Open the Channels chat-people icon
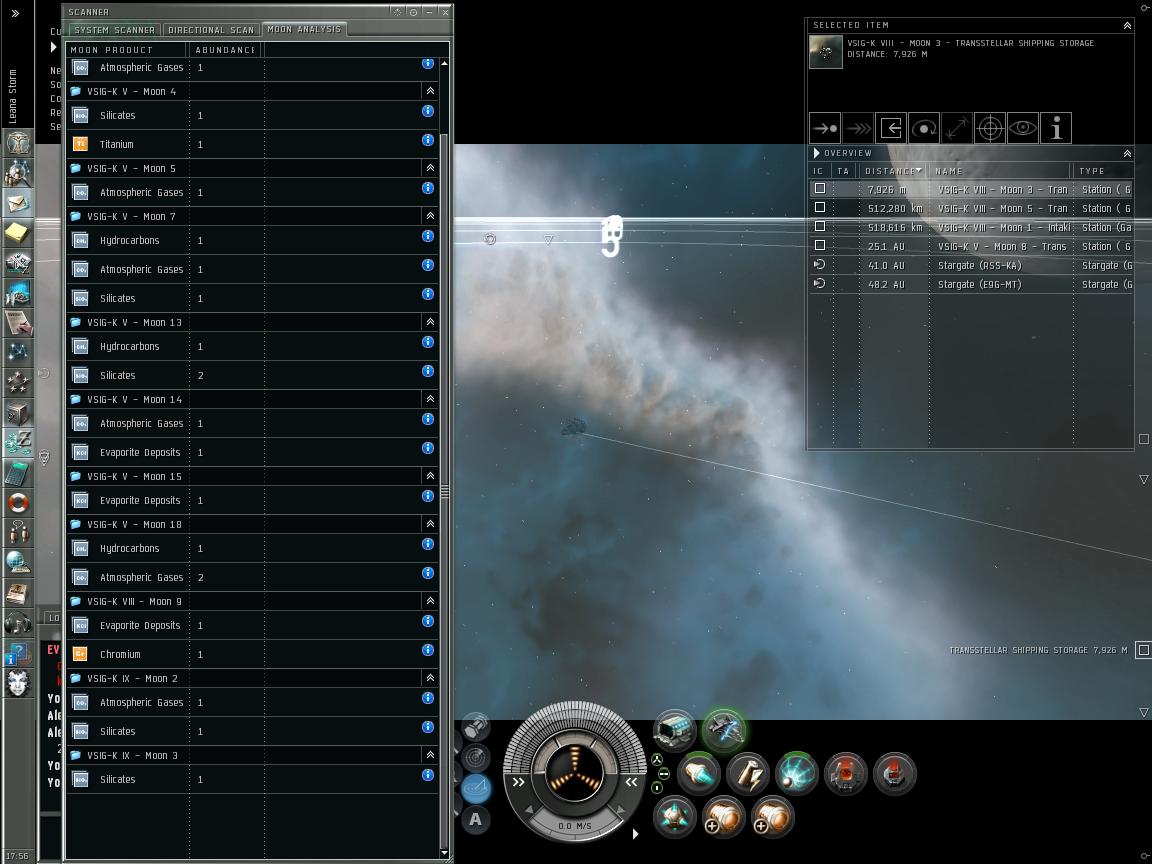 [x=18, y=533]
